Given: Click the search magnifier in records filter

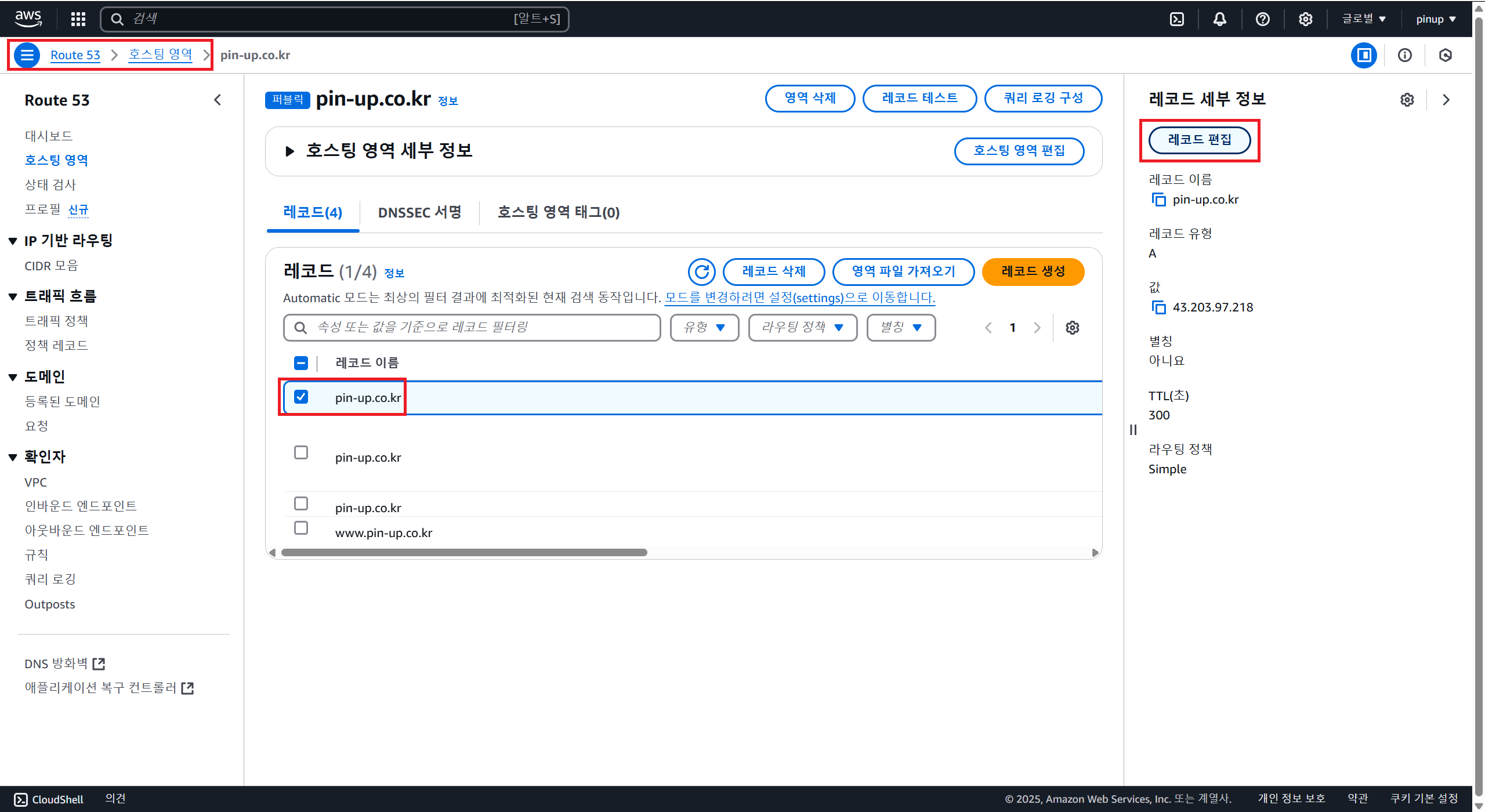Looking at the screenshot, I should coord(300,328).
